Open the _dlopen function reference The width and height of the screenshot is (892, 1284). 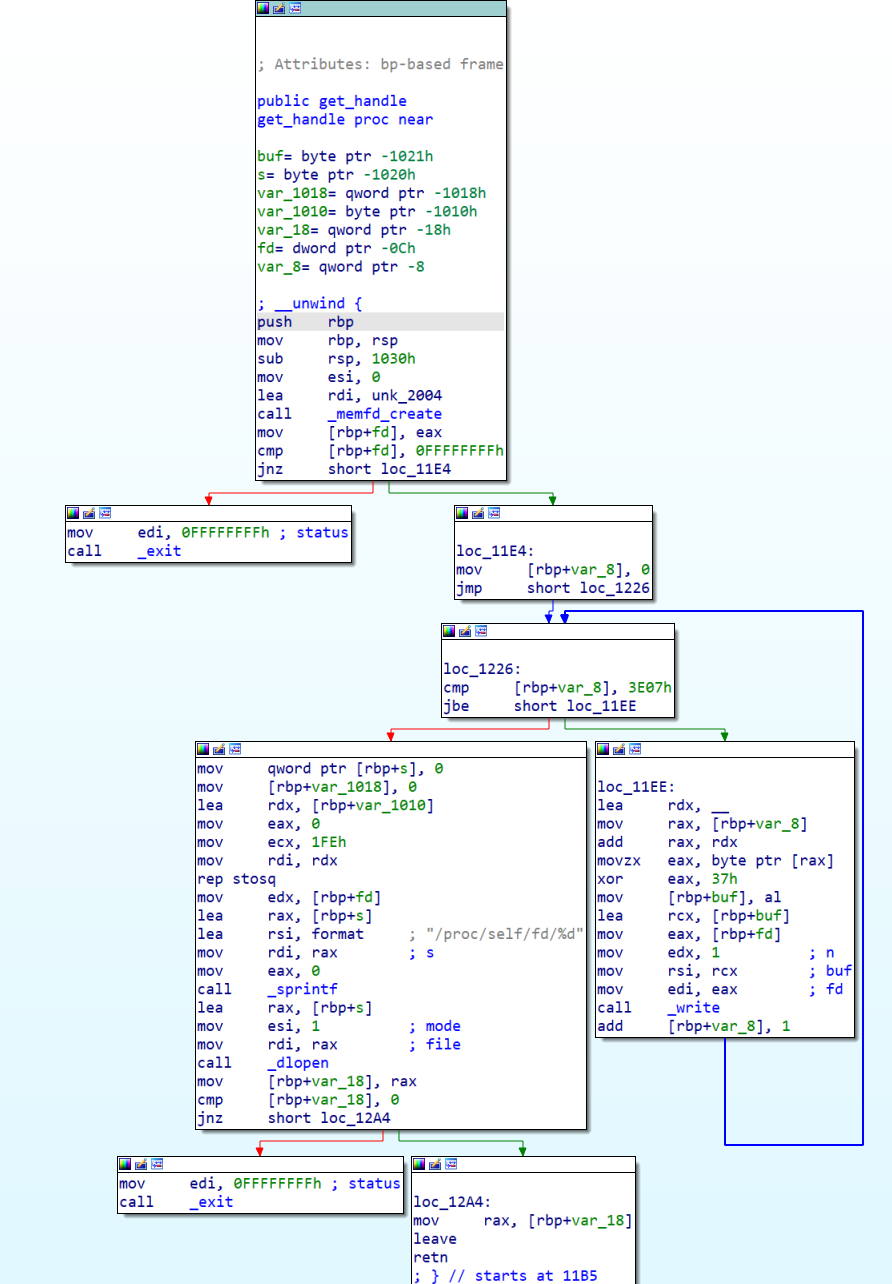point(296,1062)
